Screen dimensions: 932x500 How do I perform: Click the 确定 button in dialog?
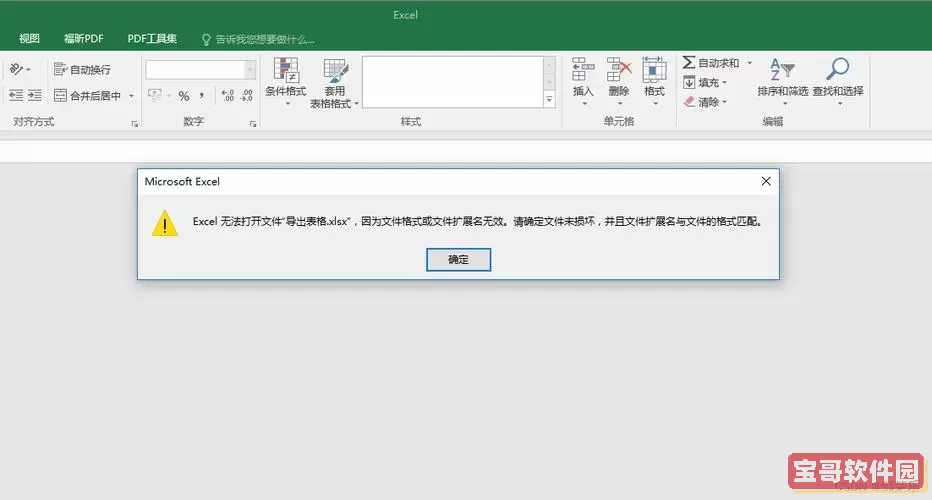point(458,259)
